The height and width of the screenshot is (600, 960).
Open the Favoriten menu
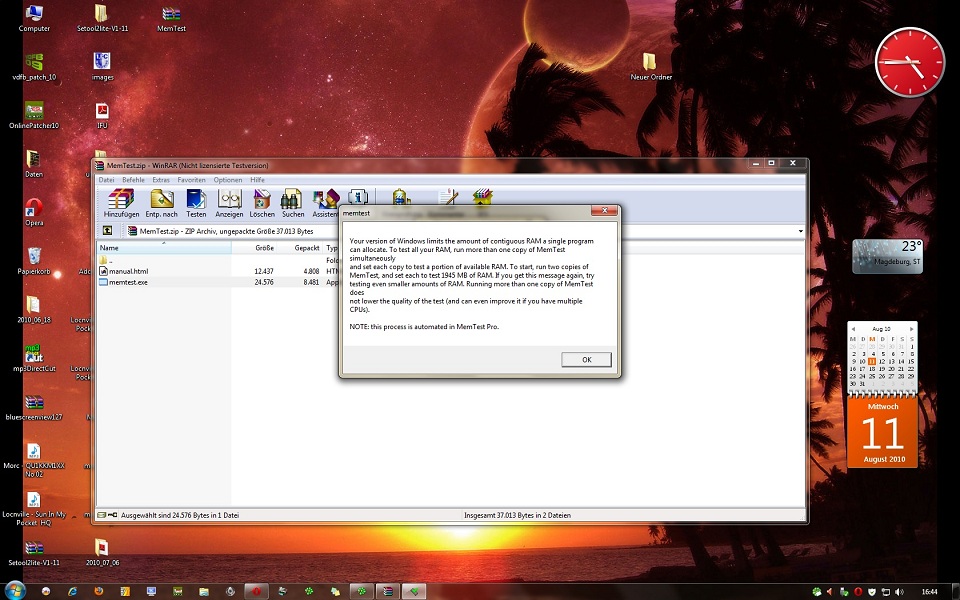tap(191, 180)
